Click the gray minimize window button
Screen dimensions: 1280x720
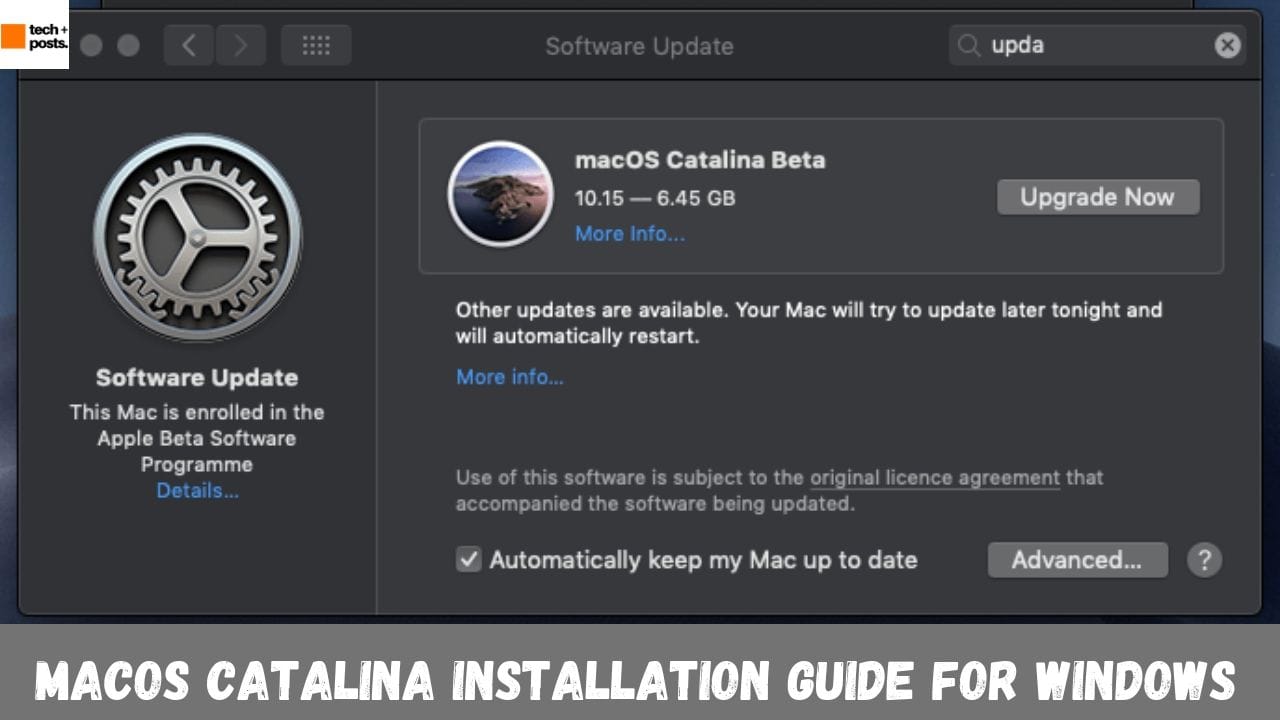pos(91,45)
